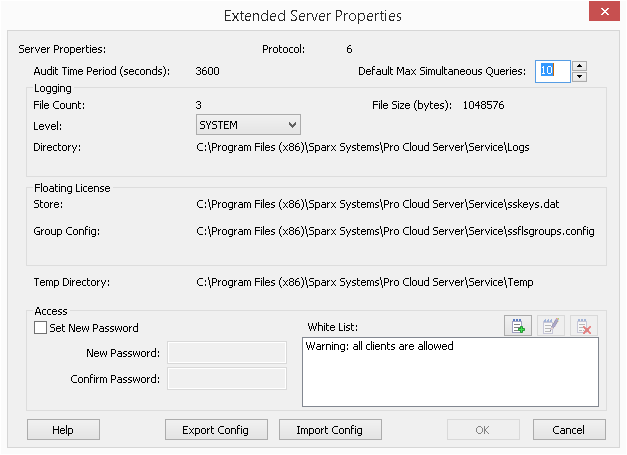The width and height of the screenshot is (627, 455).
Task: Click the Group Config file path
Action: point(395,231)
